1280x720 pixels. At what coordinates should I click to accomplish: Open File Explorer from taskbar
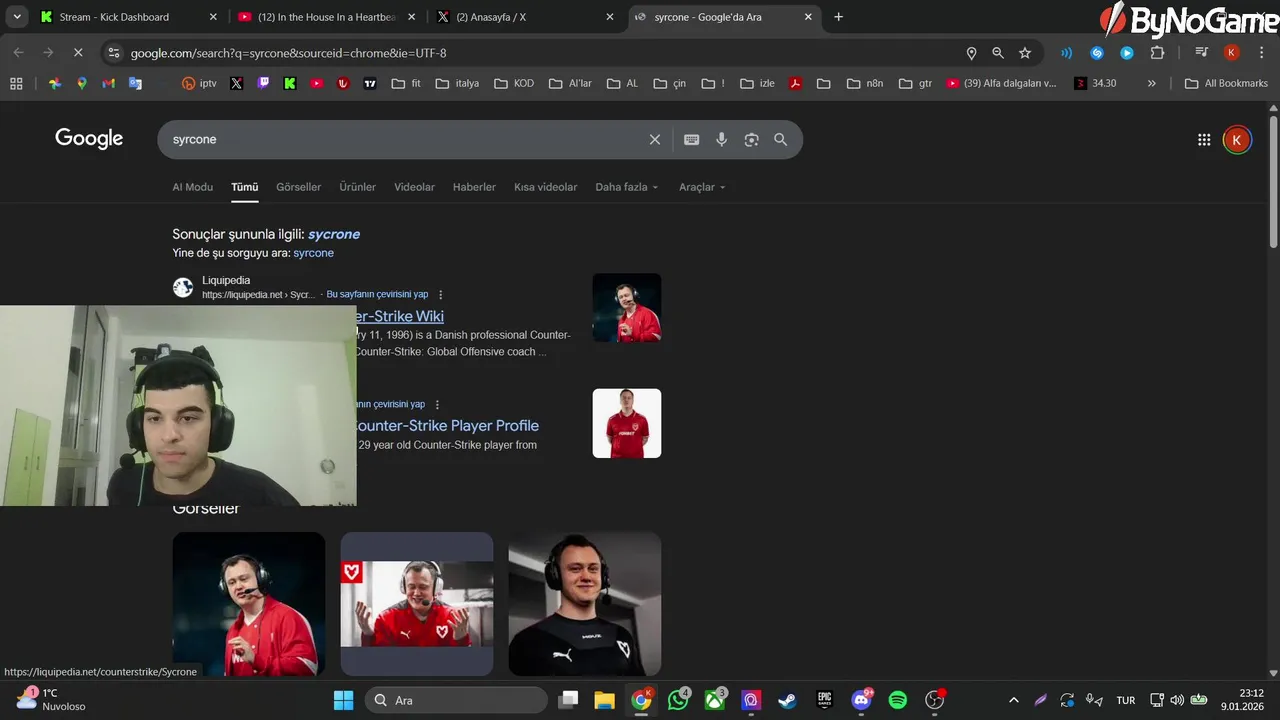click(x=604, y=700)
